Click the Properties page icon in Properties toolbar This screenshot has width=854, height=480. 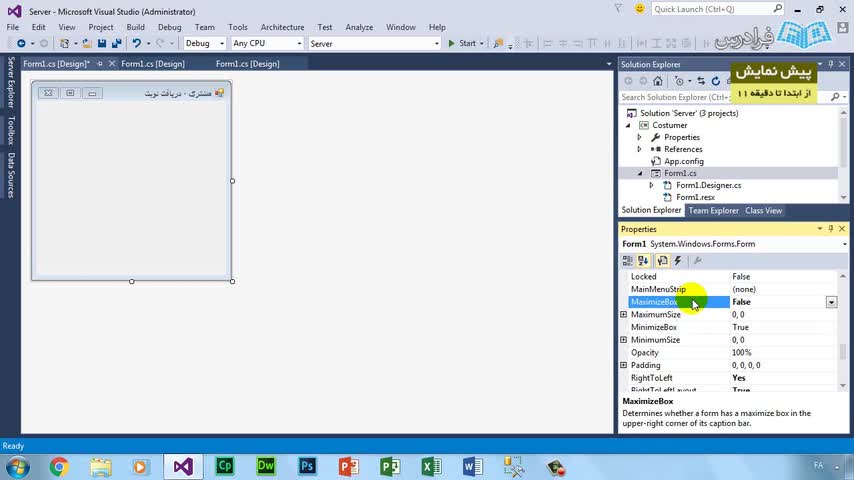pos(662,261)
